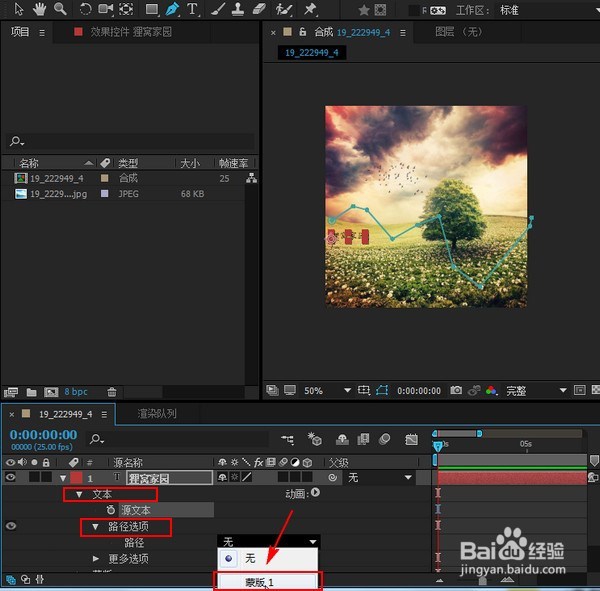This screenshot has height=591, width=600.
Task: Choose grid and guide options icon
Action: 364,390
